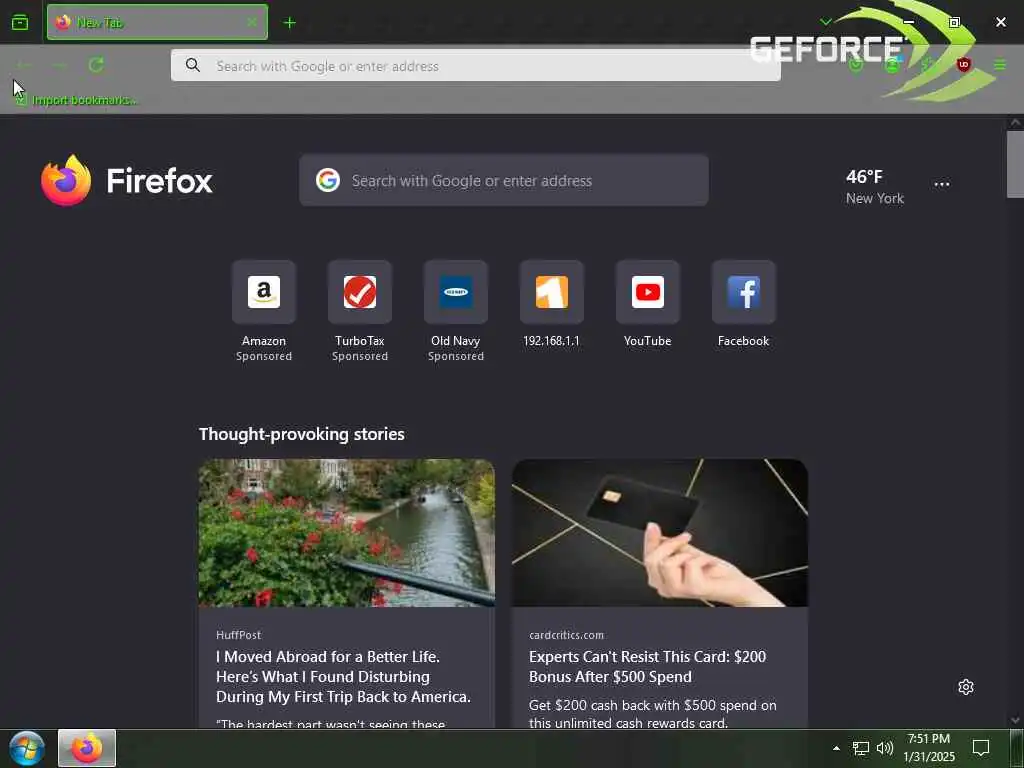This screenshot has width=1024, height=768.
Task: Open the network tray icon
Action: 861,748
